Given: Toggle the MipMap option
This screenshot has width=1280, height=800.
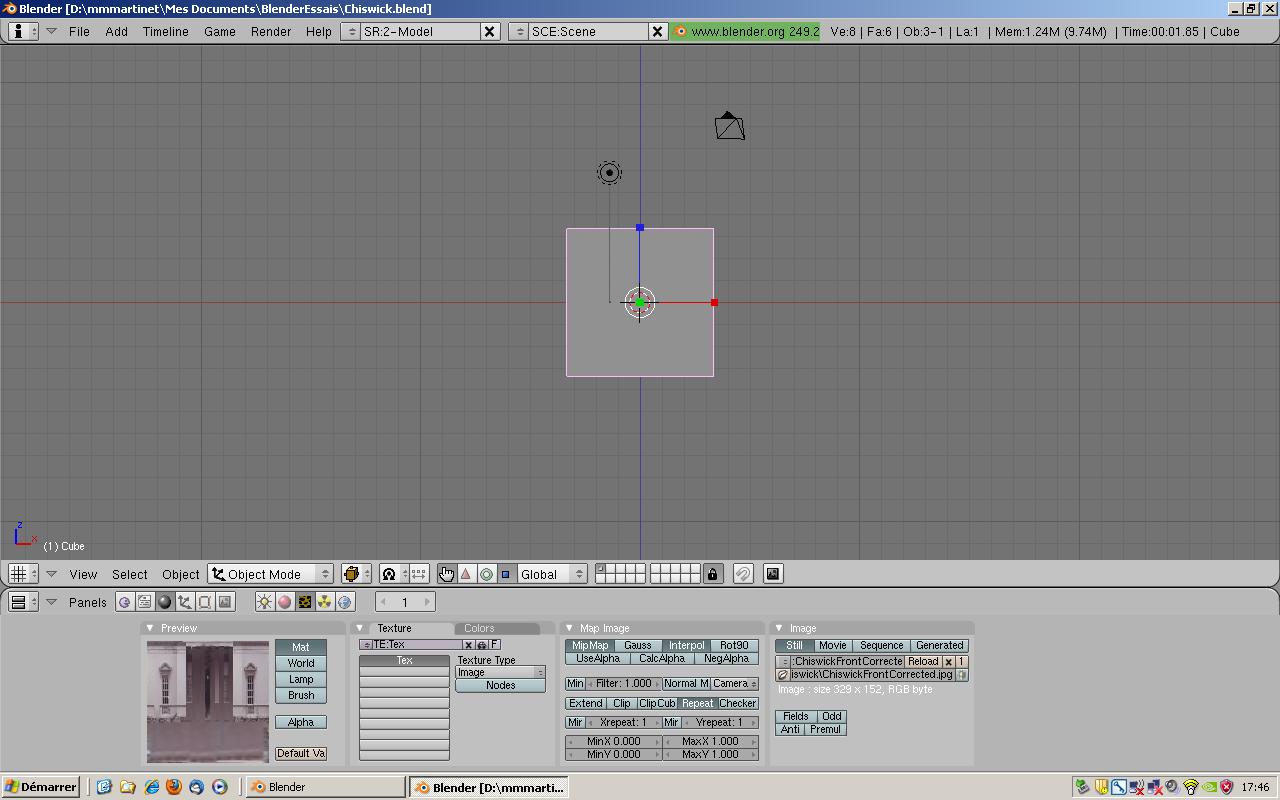Looking at the screenshot, I should point(590,646).
